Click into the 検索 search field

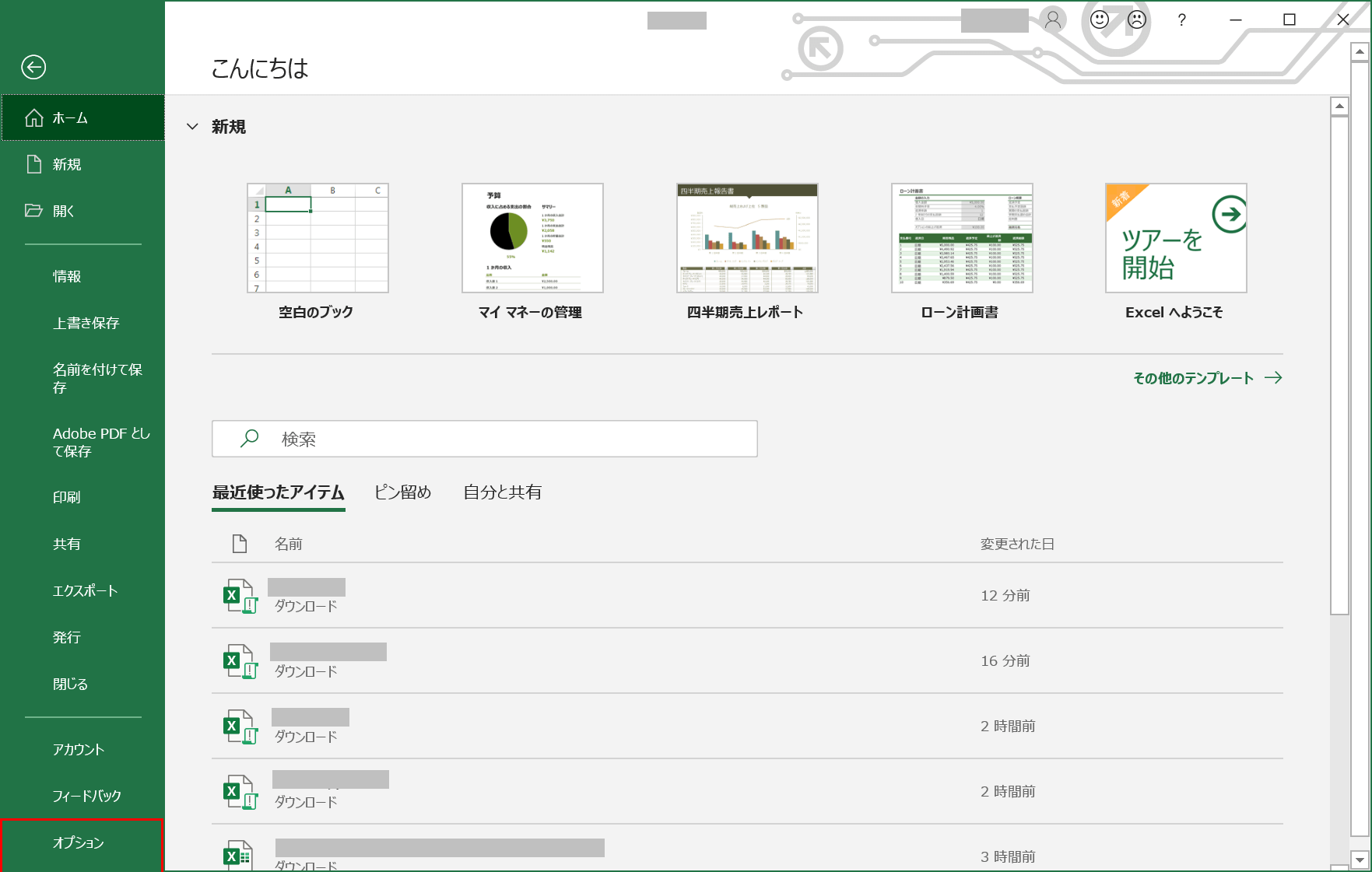485,439
